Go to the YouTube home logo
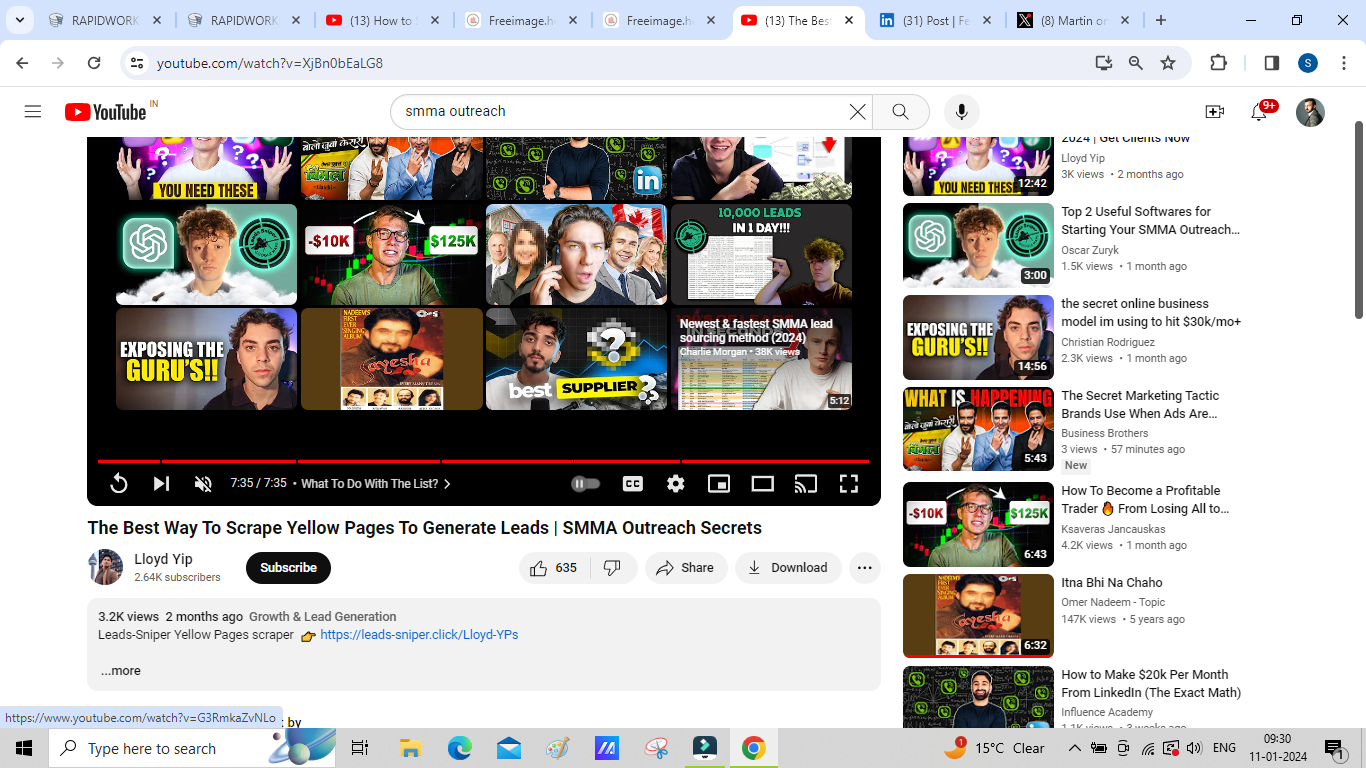Viewport: 1366px width, 768px height. click(x=106, y=112)
